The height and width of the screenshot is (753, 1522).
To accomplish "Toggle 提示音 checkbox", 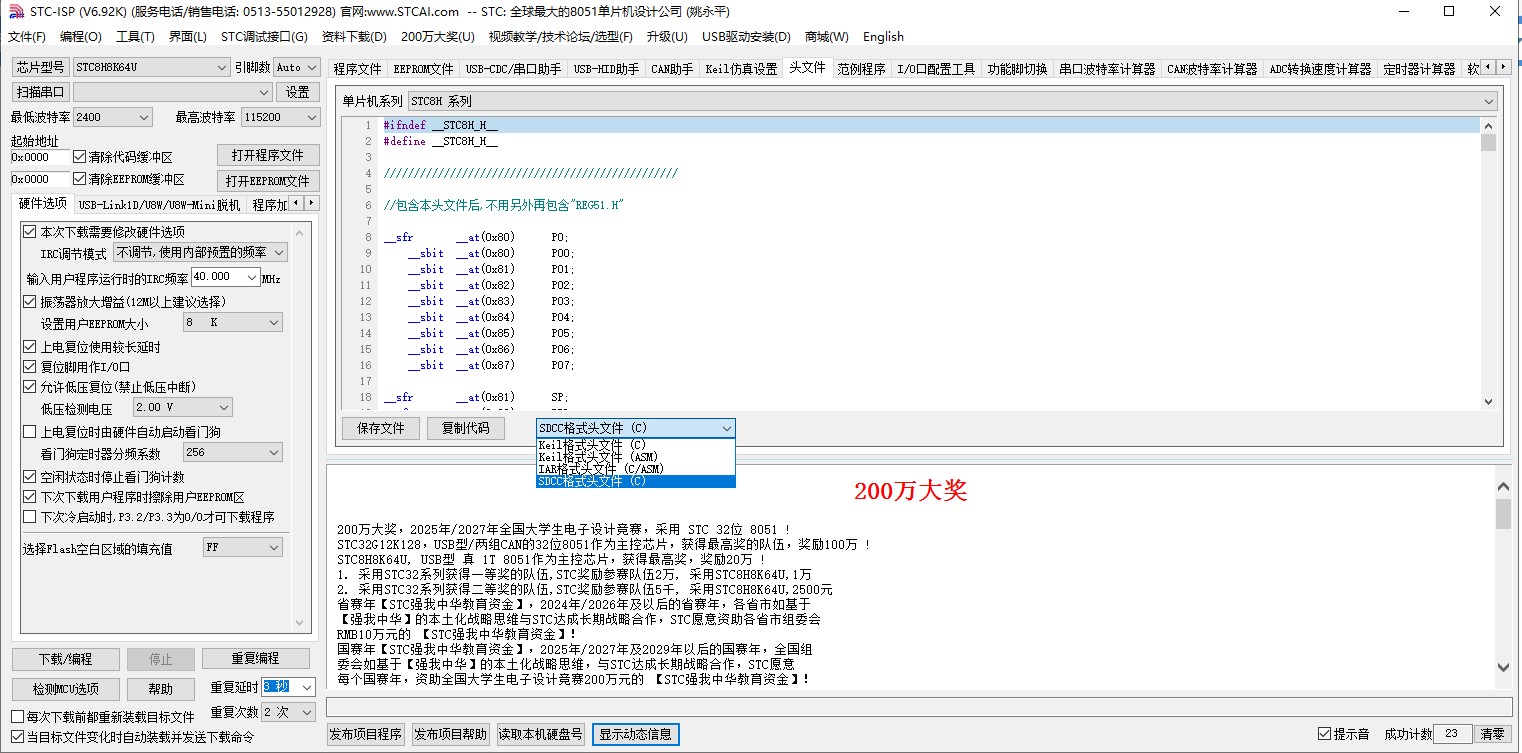I will [x=1324, y=734].
